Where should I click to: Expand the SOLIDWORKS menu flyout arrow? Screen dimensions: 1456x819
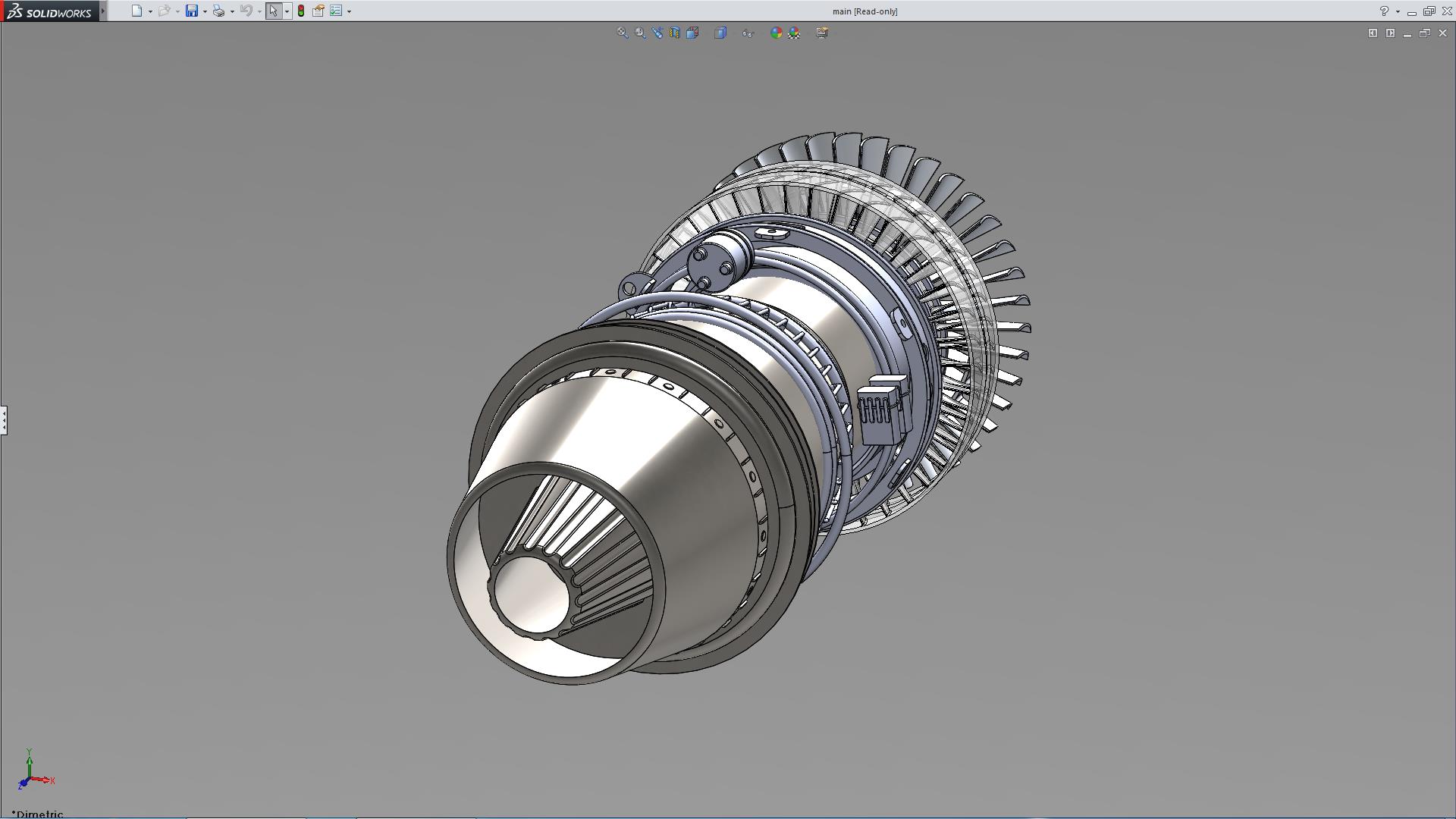coord(103,11)
